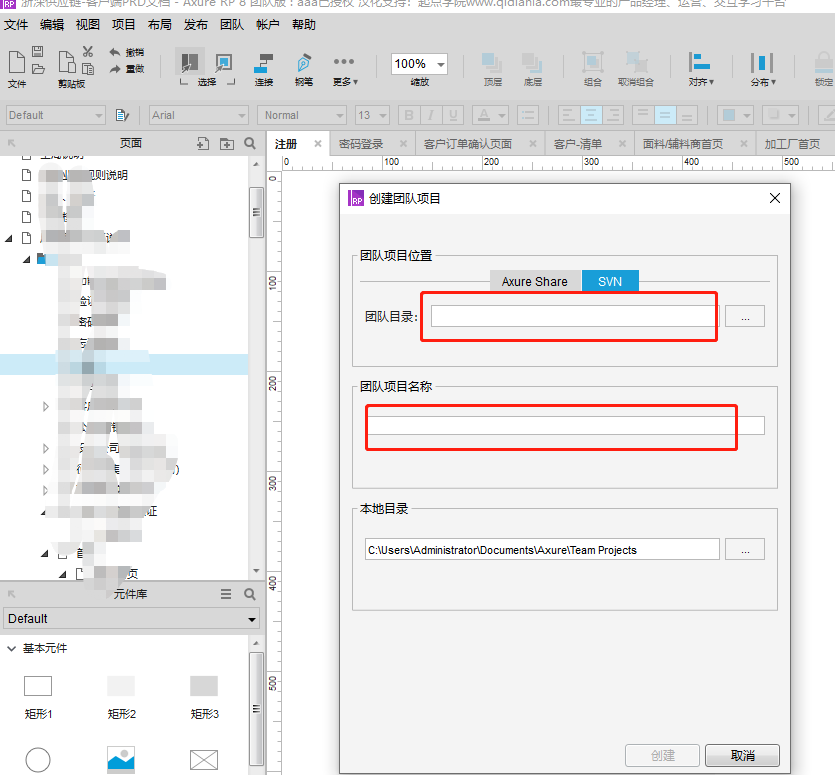The image size is (835, 775).
Task: Open the more tools (更多) menu
Action: pos(343,65)
